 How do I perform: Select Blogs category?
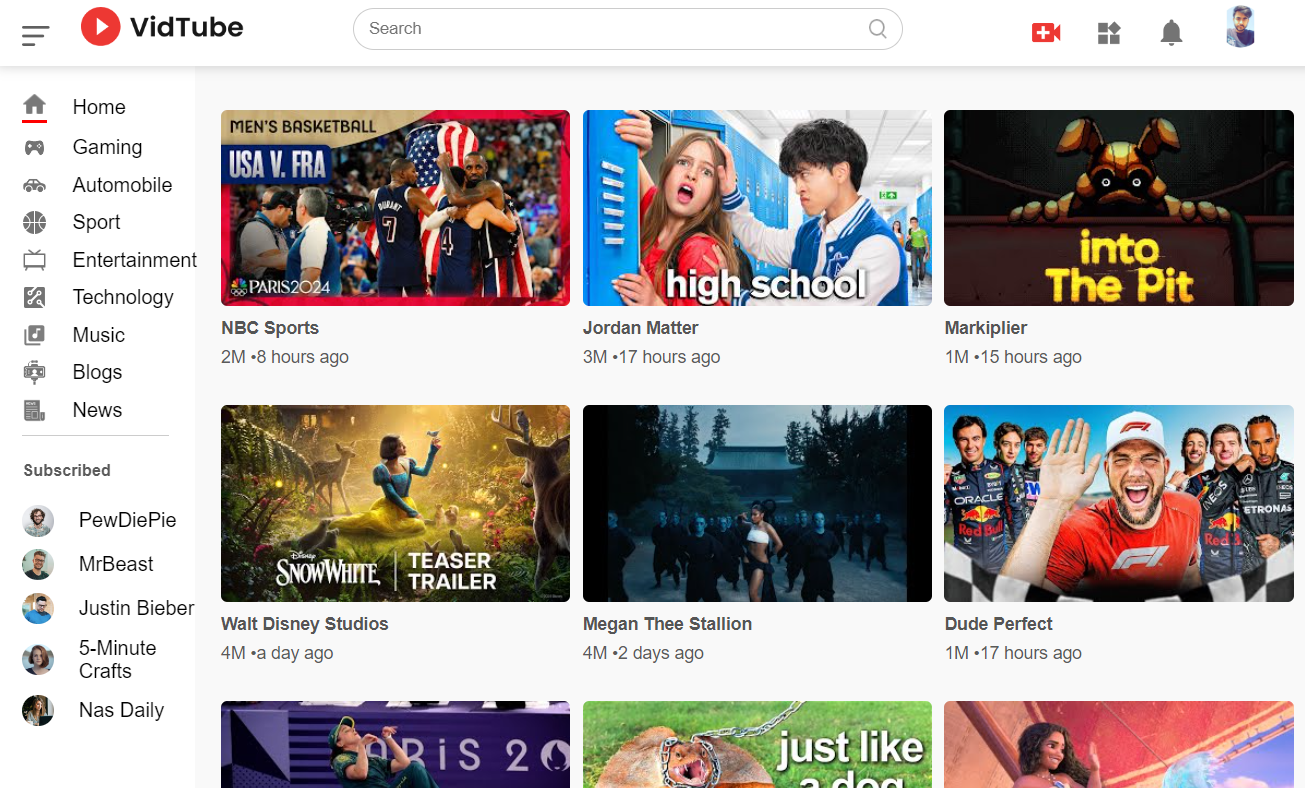click(97, 372)
